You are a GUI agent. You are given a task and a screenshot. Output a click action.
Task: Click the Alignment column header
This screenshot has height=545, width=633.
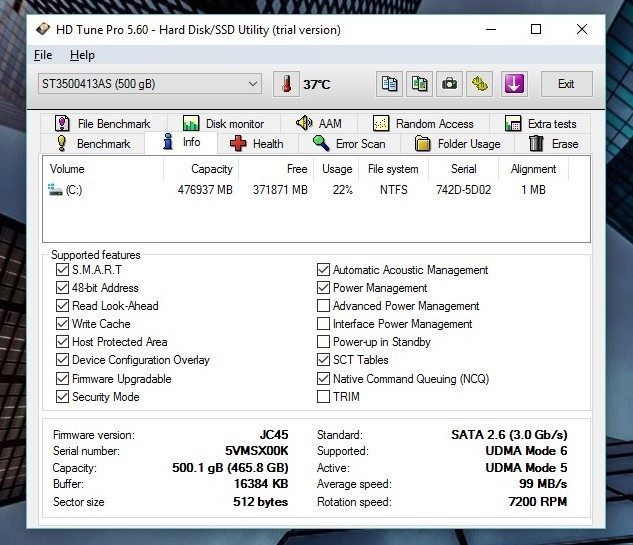click(534, 169)
